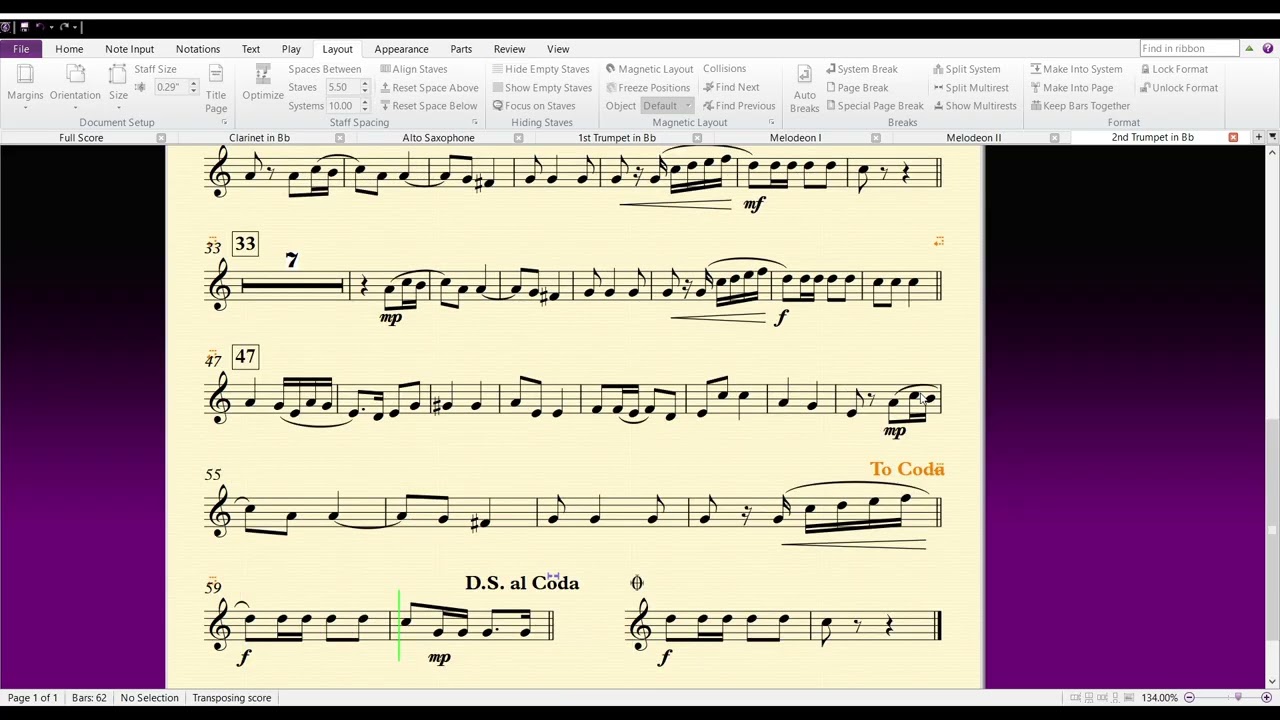1280x720 pixels.
Task: Click the Find in ribbon search box
Action: tap(1189, 48)
